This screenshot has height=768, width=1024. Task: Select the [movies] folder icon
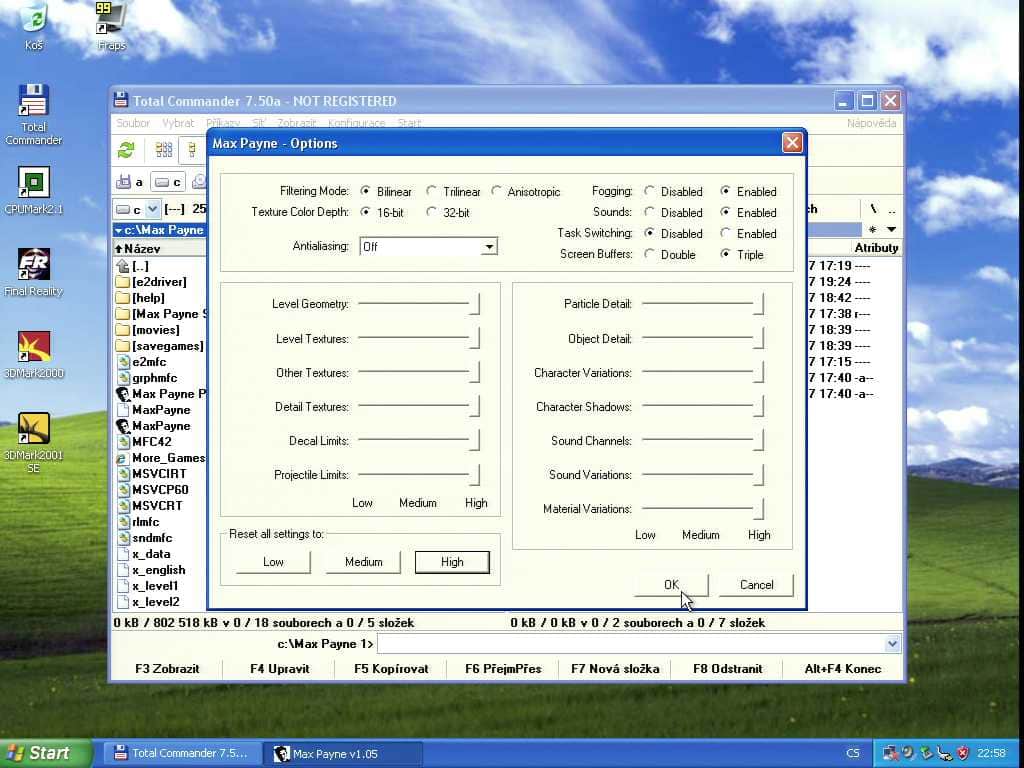(122, 330)
